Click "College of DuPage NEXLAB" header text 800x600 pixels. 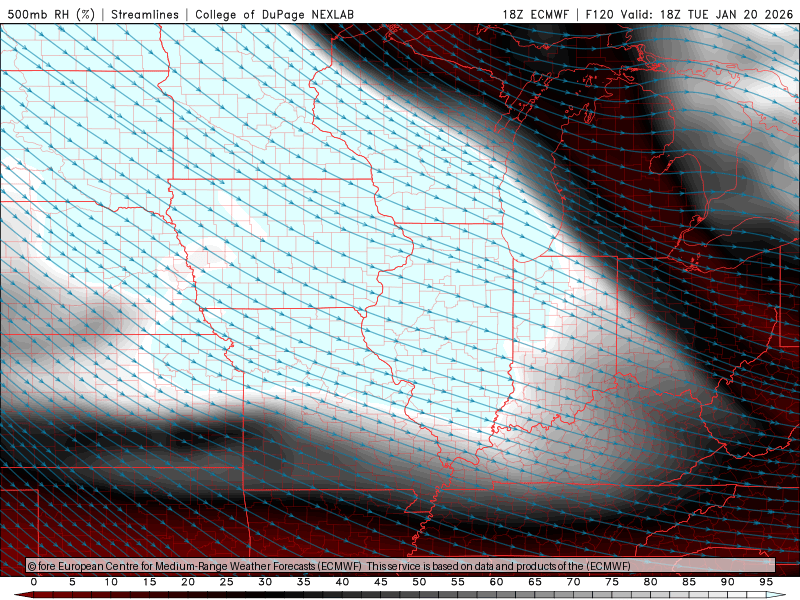[x=274, y=14]
